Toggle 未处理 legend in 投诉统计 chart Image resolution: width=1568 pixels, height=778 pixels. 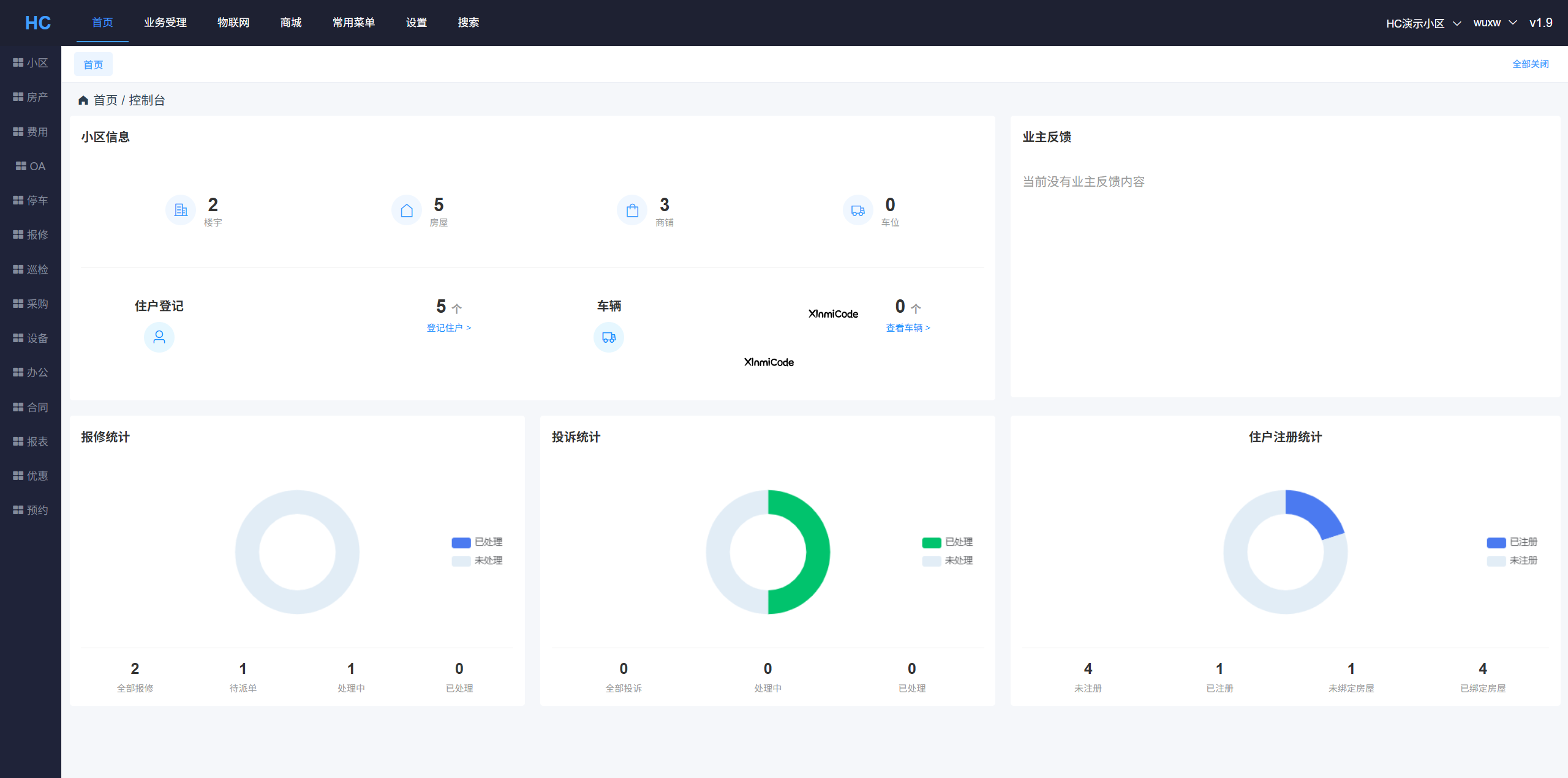click(948, 561)
